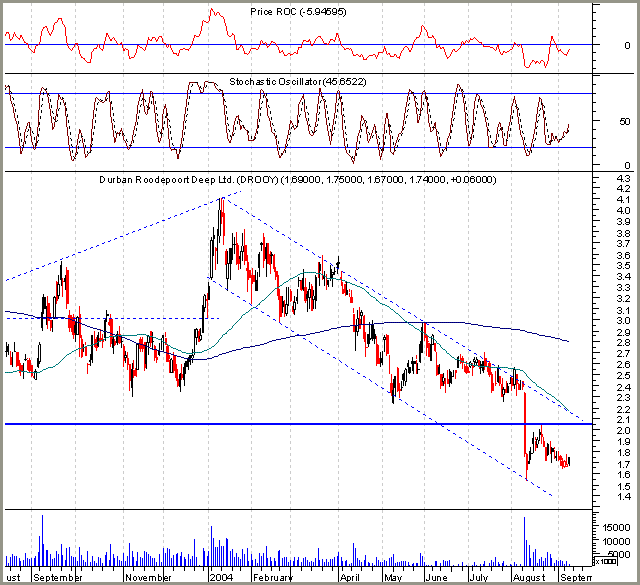The height and width of the screenshot is (585, 640).
Task: Select the April month marker
Action: (x=350, y=578)
